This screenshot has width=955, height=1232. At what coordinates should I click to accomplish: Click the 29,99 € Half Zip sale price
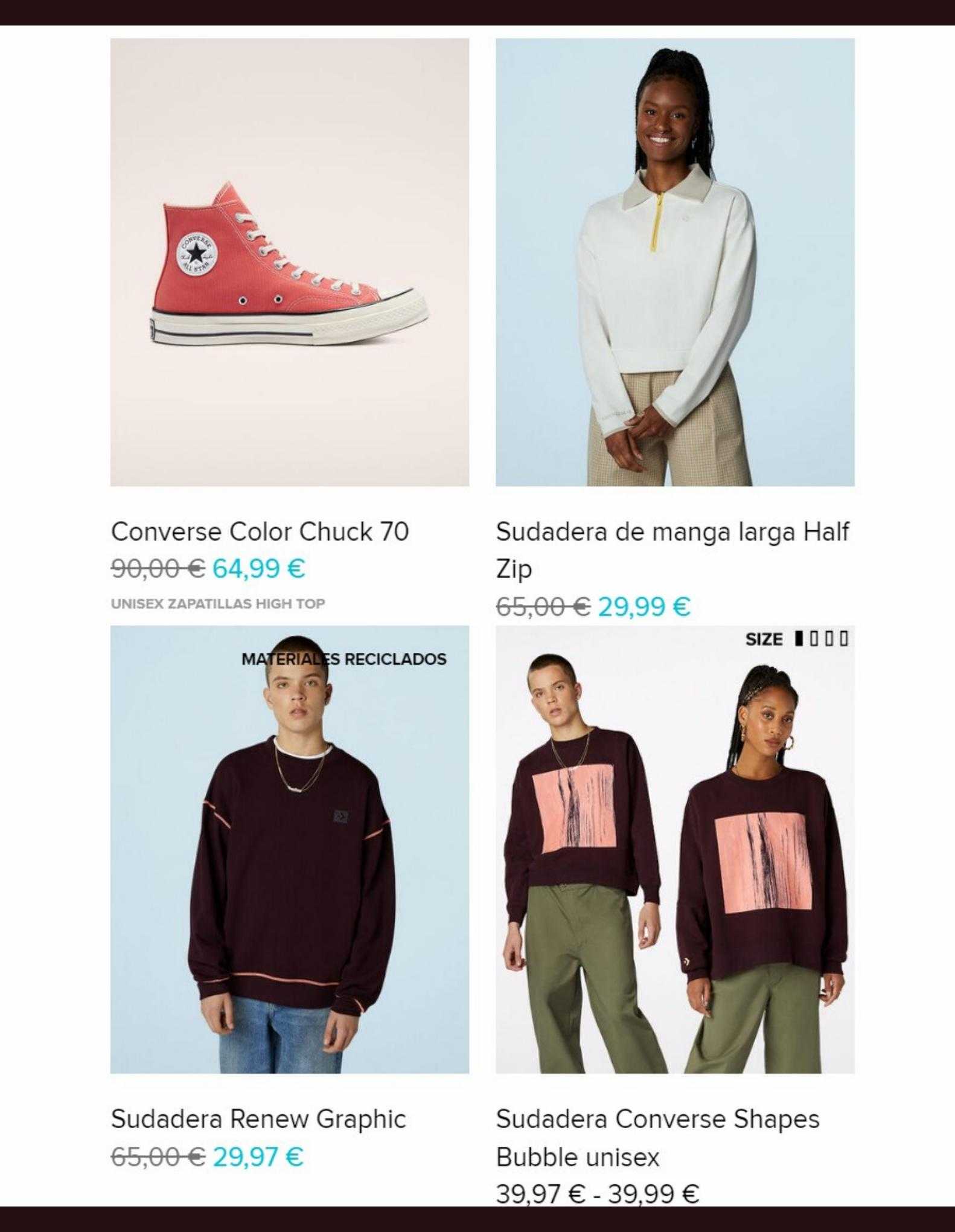click(644, 606)
